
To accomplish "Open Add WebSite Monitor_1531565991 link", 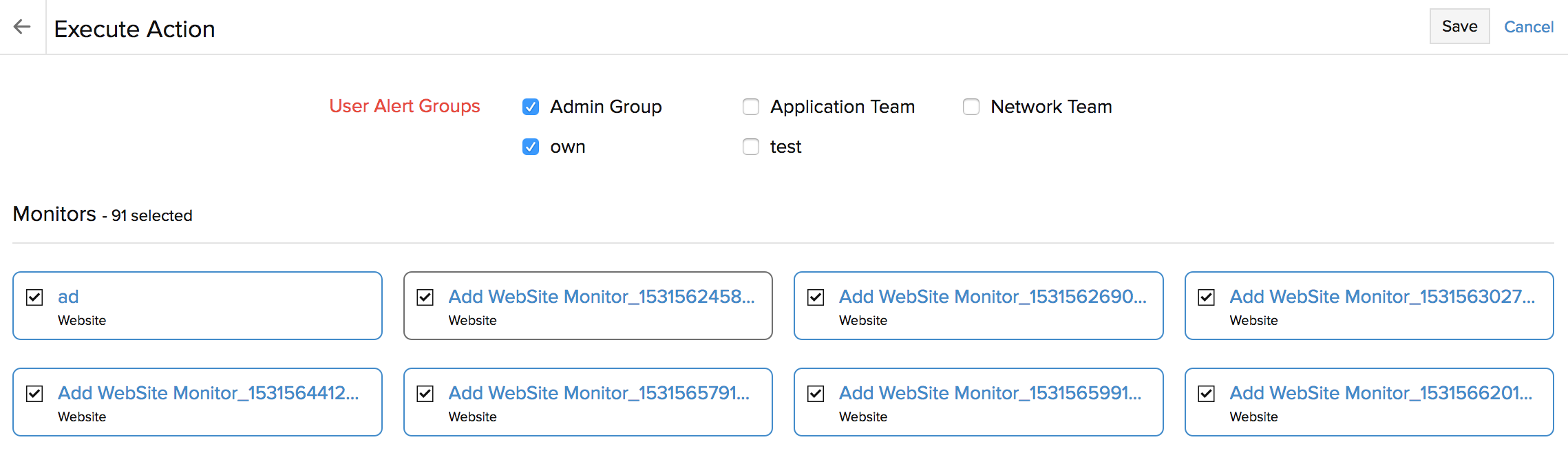I will click(x=989, y=393).
